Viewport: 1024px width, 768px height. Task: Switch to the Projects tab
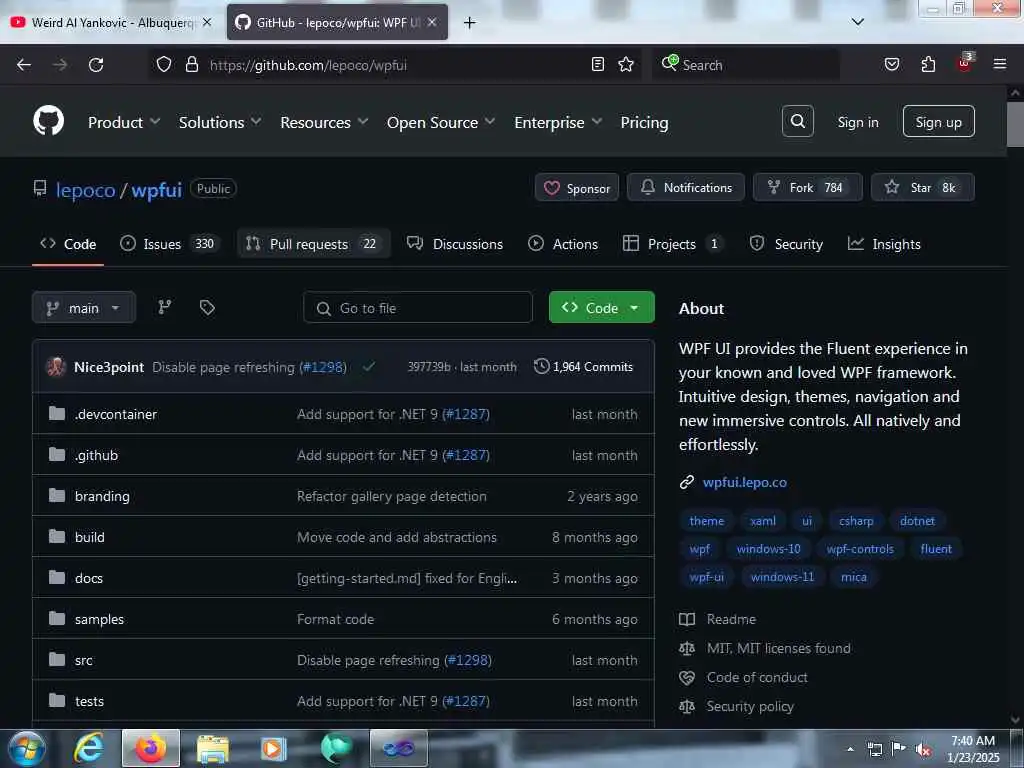(673, 244)
